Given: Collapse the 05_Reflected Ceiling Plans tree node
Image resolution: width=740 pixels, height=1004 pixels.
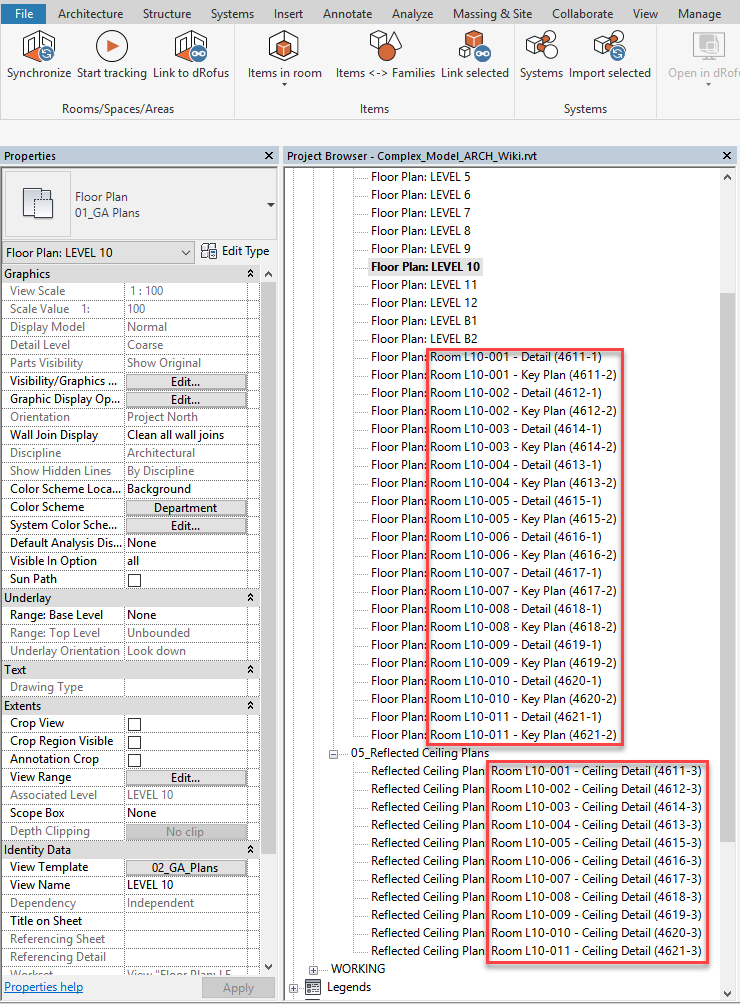Looking at the screenshot, I should 335,753.
